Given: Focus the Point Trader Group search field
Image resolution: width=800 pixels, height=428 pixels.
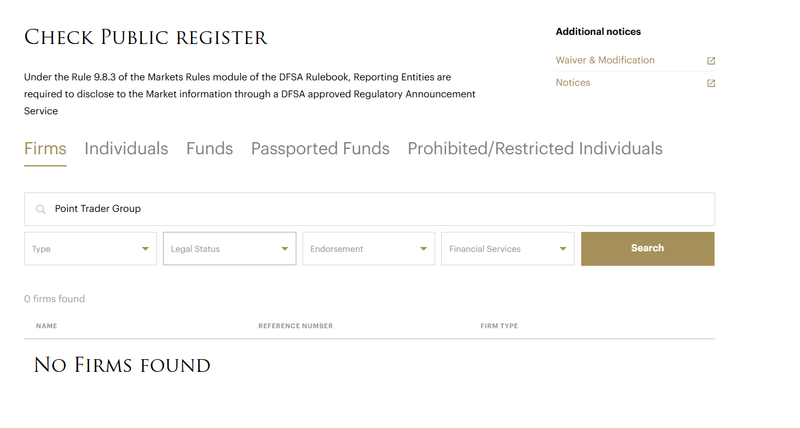Looking at the screenshot, I should point(369,209).
